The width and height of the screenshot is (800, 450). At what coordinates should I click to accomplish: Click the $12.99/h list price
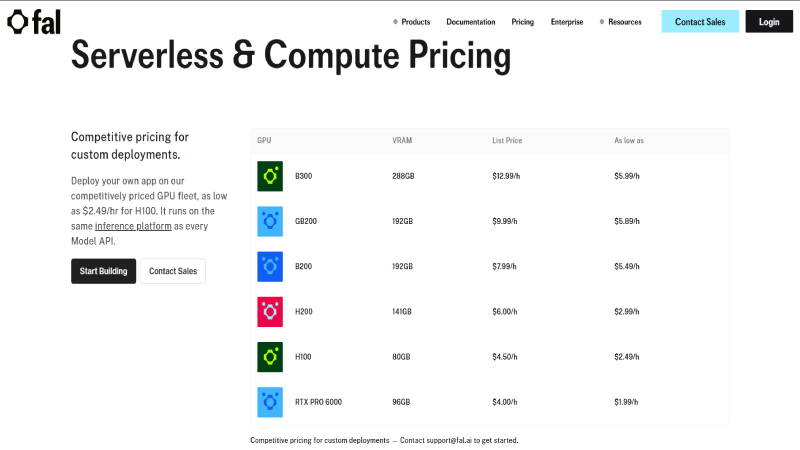(506, 176)
